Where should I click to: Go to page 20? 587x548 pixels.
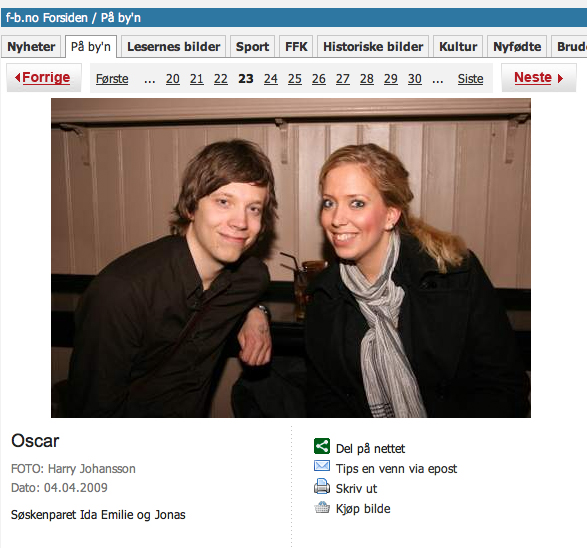click(x=173, y=79)
